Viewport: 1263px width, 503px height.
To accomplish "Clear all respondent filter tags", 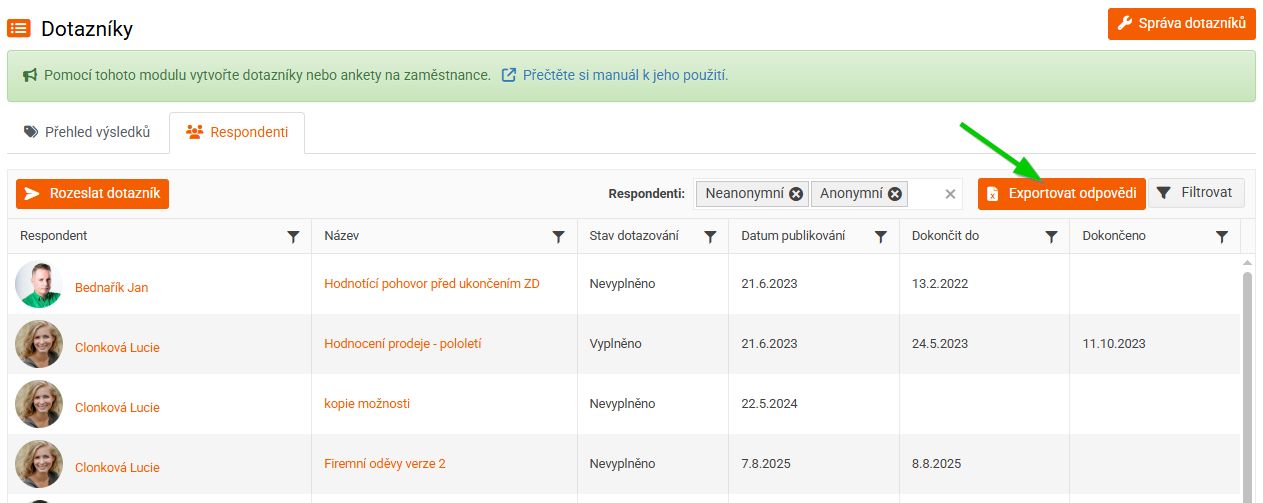I will [951, 194].
